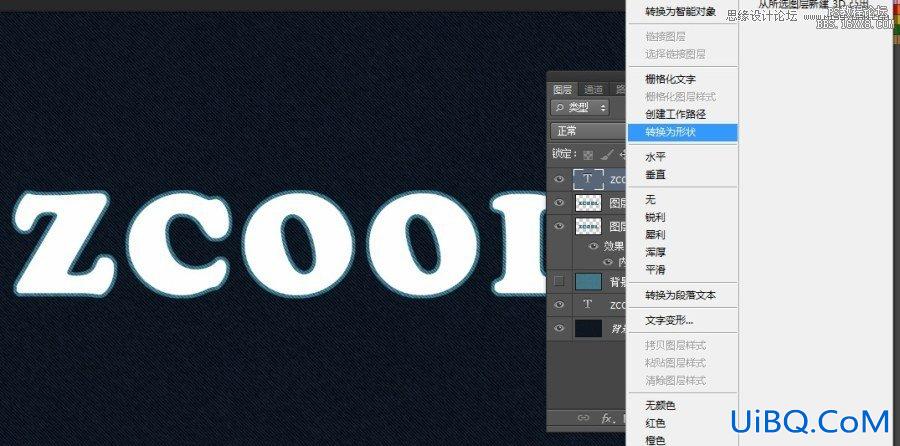Toggle visibility of 效果 effects row

coord(593,246)
